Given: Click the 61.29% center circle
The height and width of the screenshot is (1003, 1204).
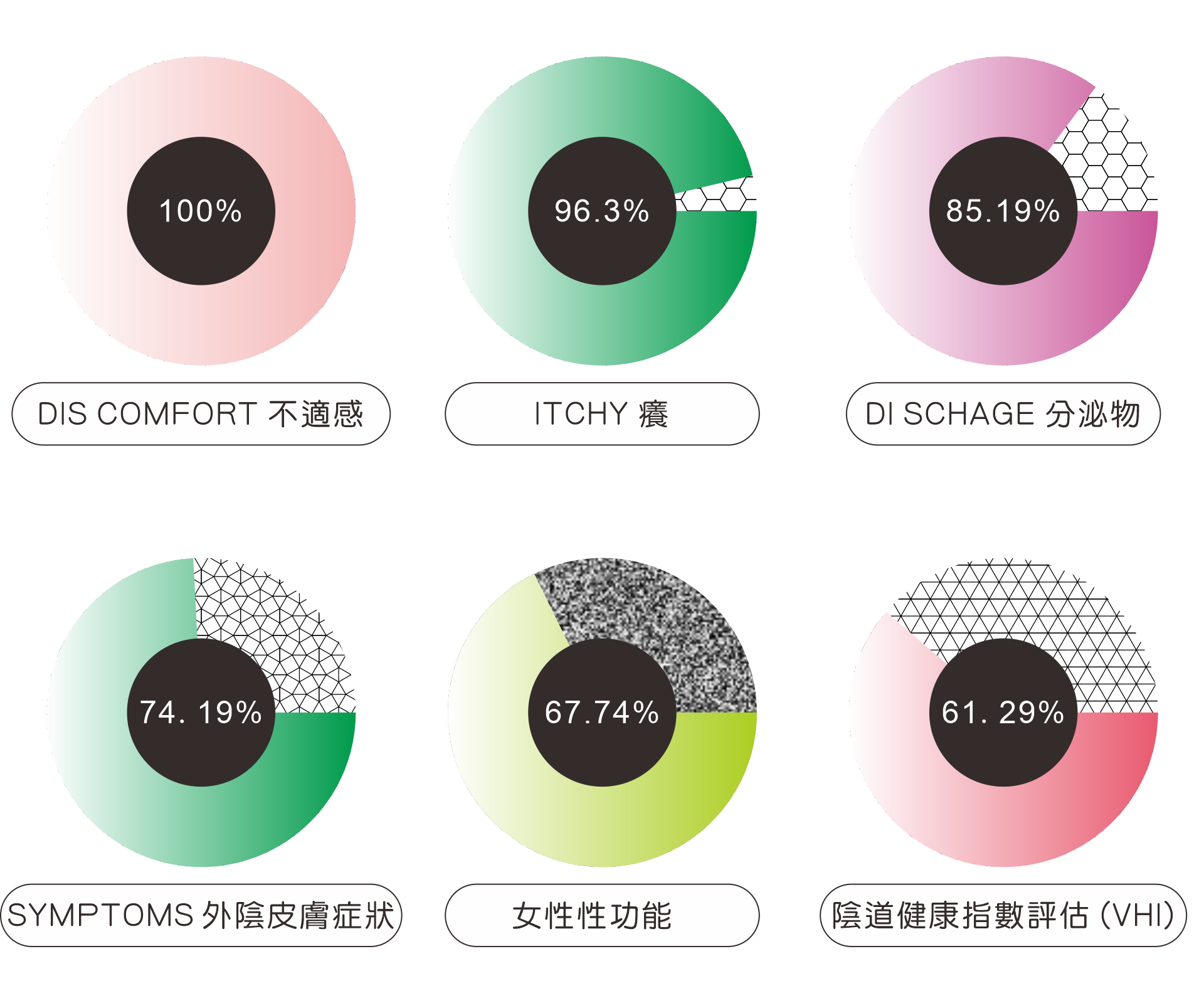Looking at the screenshot, I should tap(1003, 713).
